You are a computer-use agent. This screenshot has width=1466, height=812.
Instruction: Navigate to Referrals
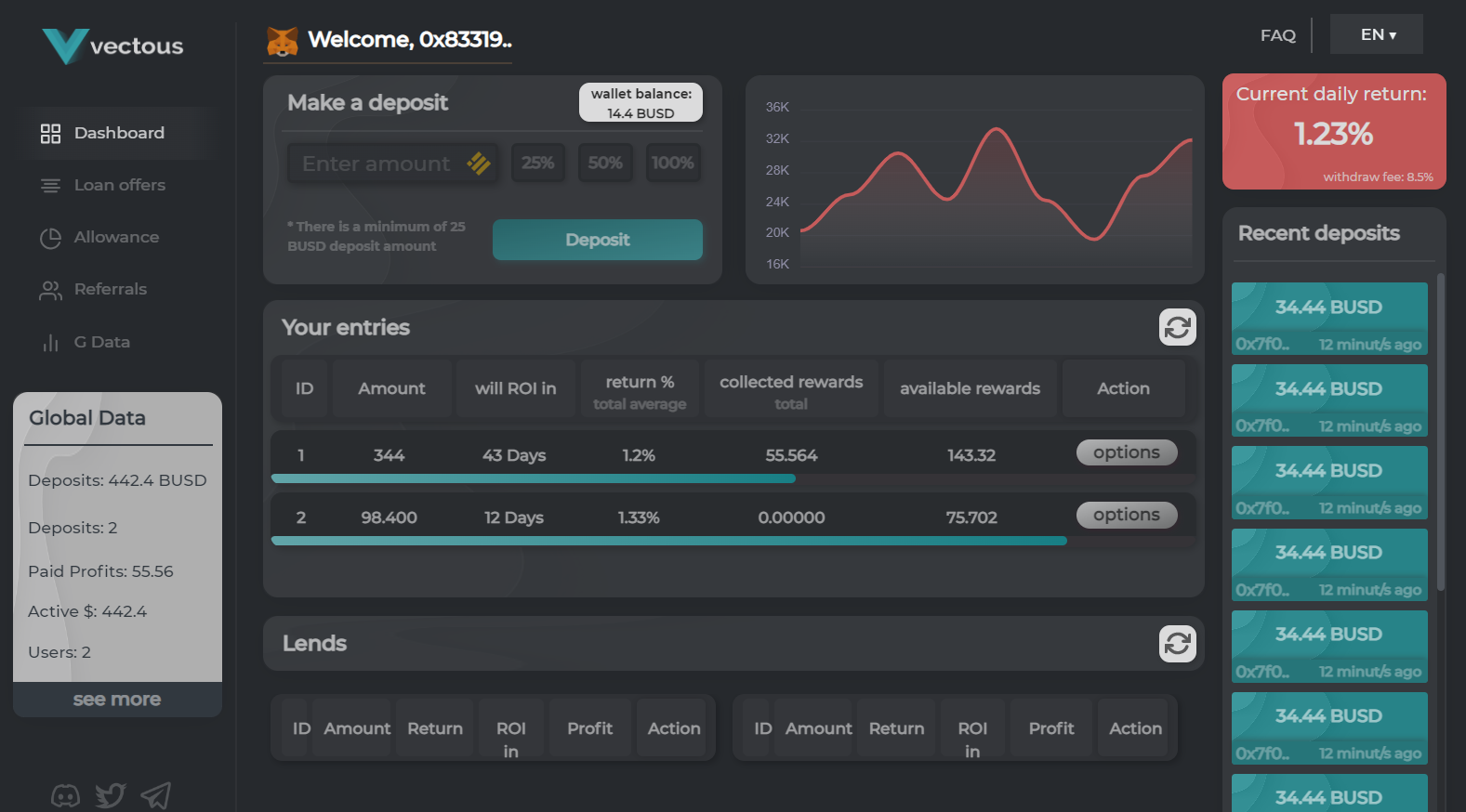pyautogui.click(x=111, y=289)
